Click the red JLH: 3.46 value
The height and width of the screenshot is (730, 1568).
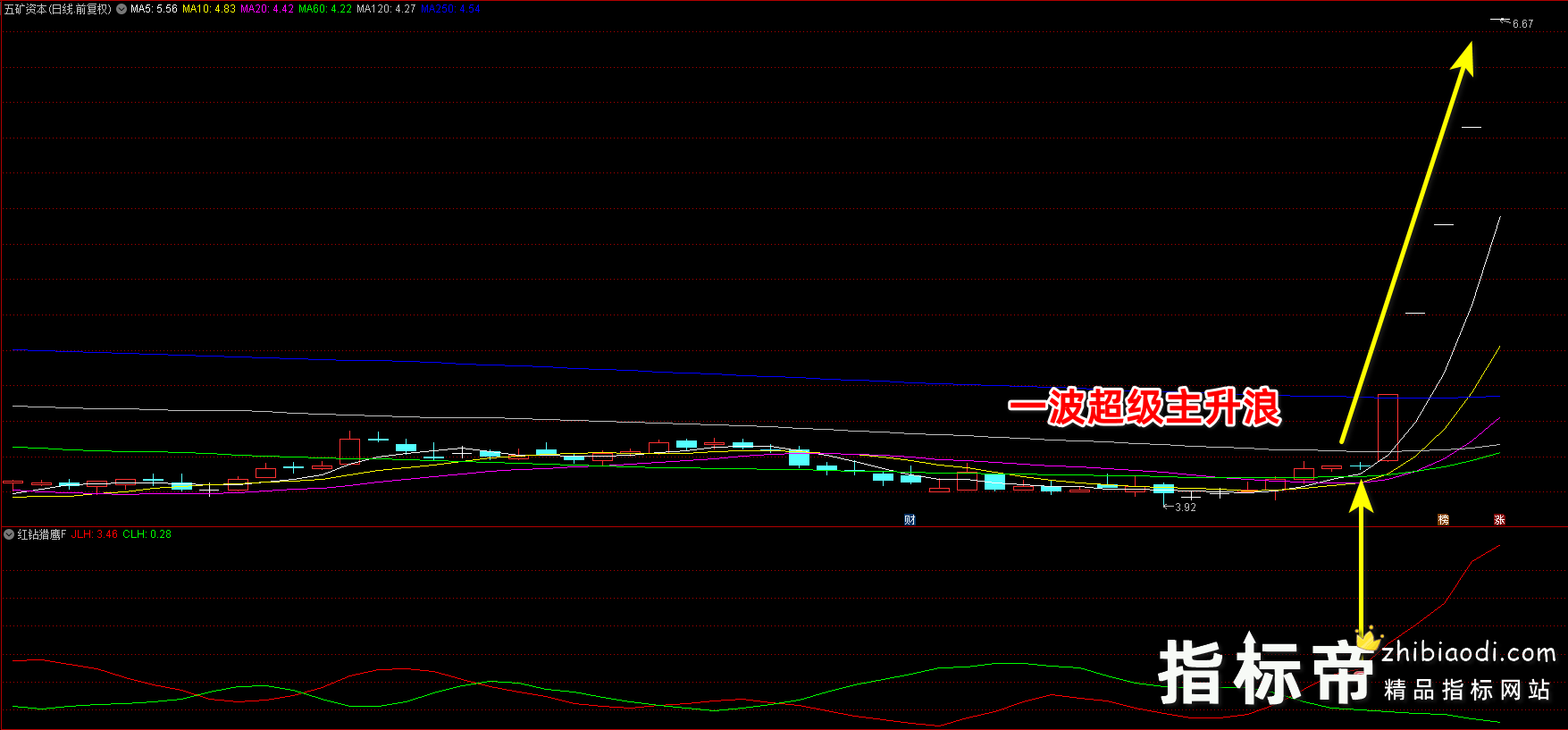coord(95,534)
